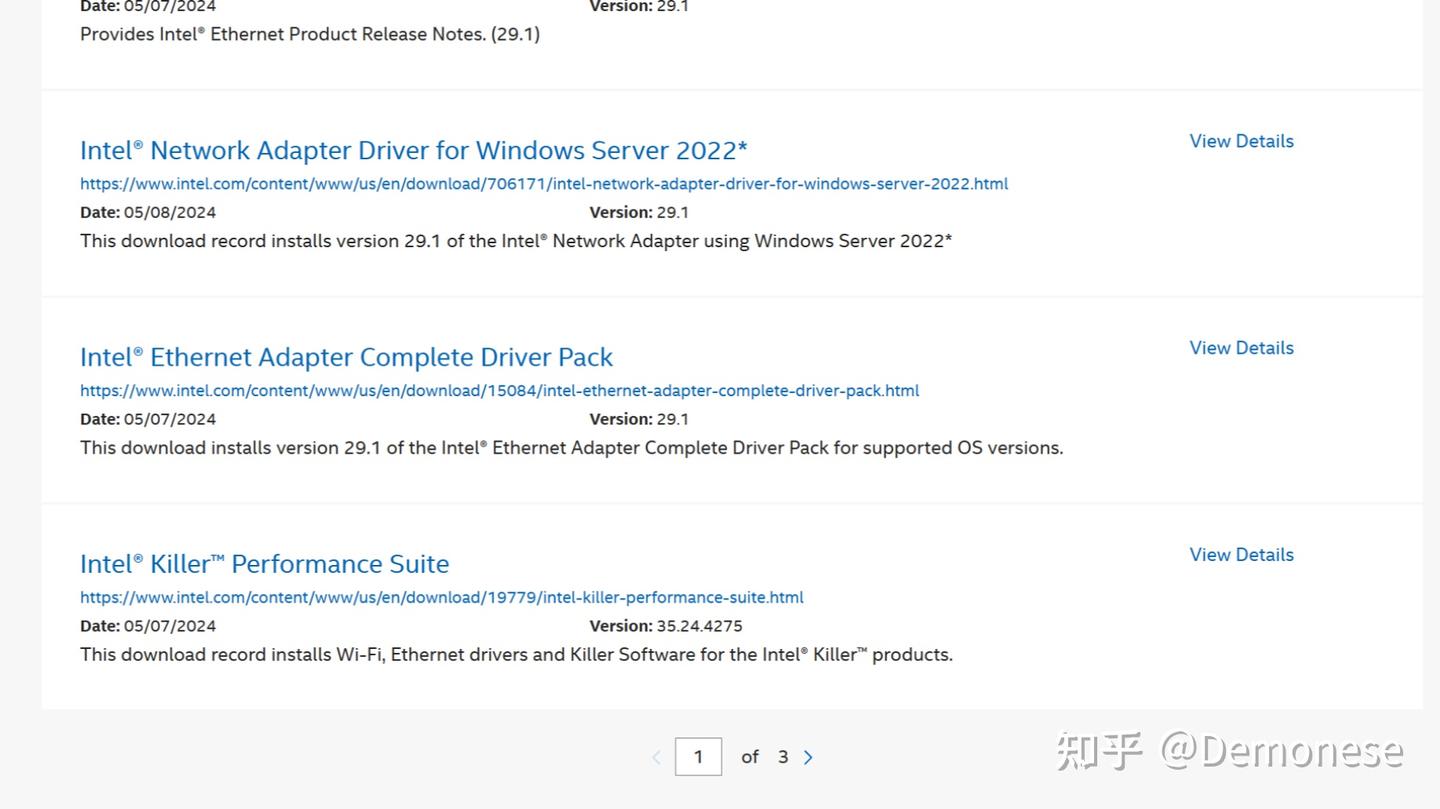The width and height of the screenshot is (1440, 809).
Task: Open the intel-killer-performance-suite.html URL
Action: coord(442,598)
